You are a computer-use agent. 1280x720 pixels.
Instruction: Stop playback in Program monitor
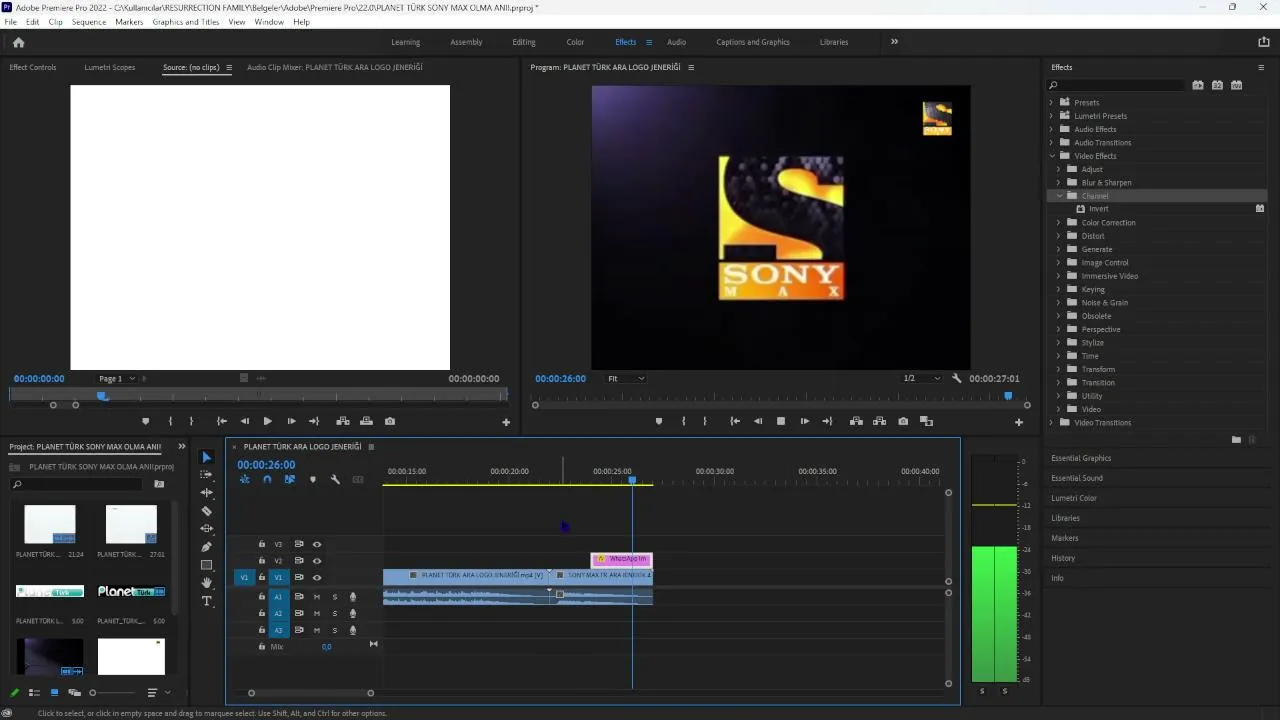[781, 421]
